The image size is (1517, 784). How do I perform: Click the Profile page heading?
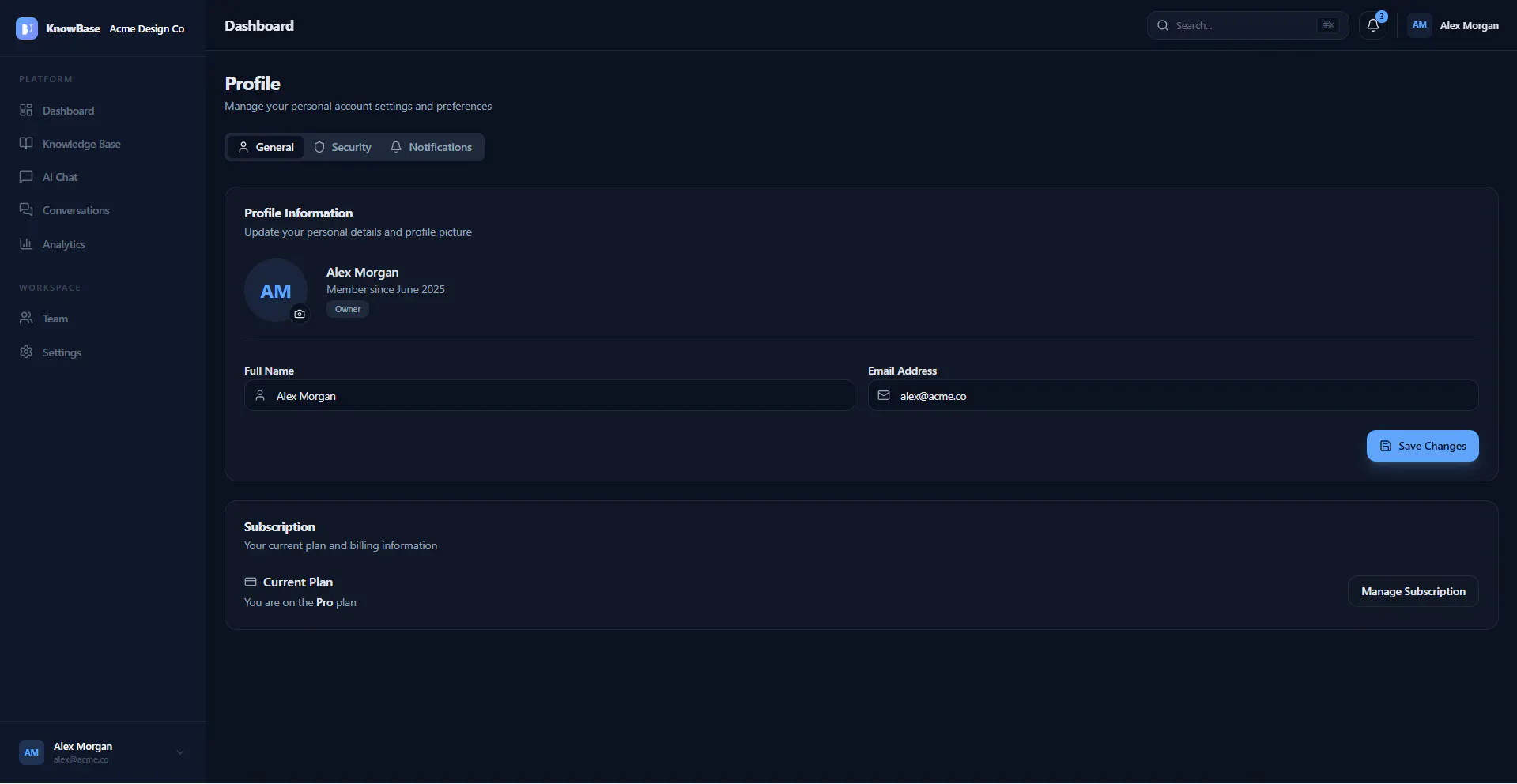click(x=252, y=84)
